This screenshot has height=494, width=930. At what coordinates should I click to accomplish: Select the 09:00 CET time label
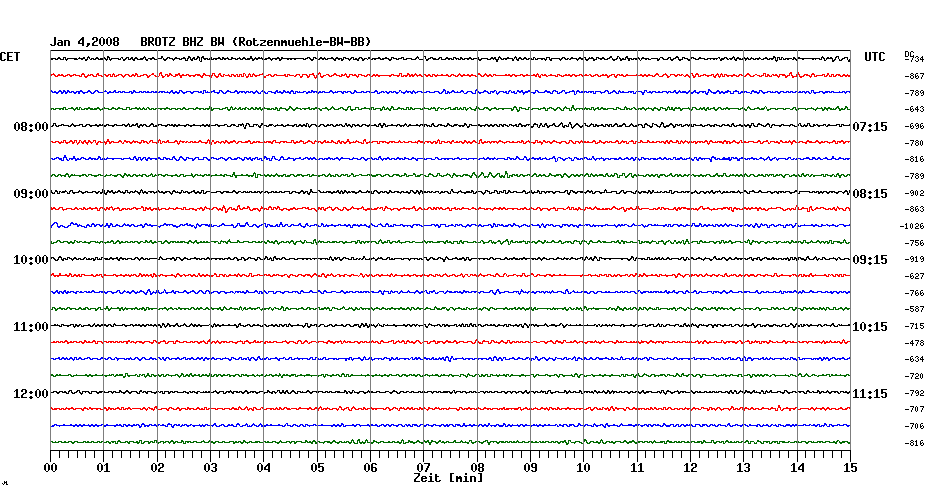click(31, 193)
